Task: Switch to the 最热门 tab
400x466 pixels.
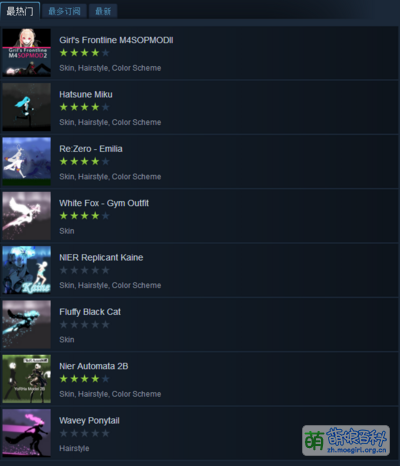Action: tap(20, 11)
